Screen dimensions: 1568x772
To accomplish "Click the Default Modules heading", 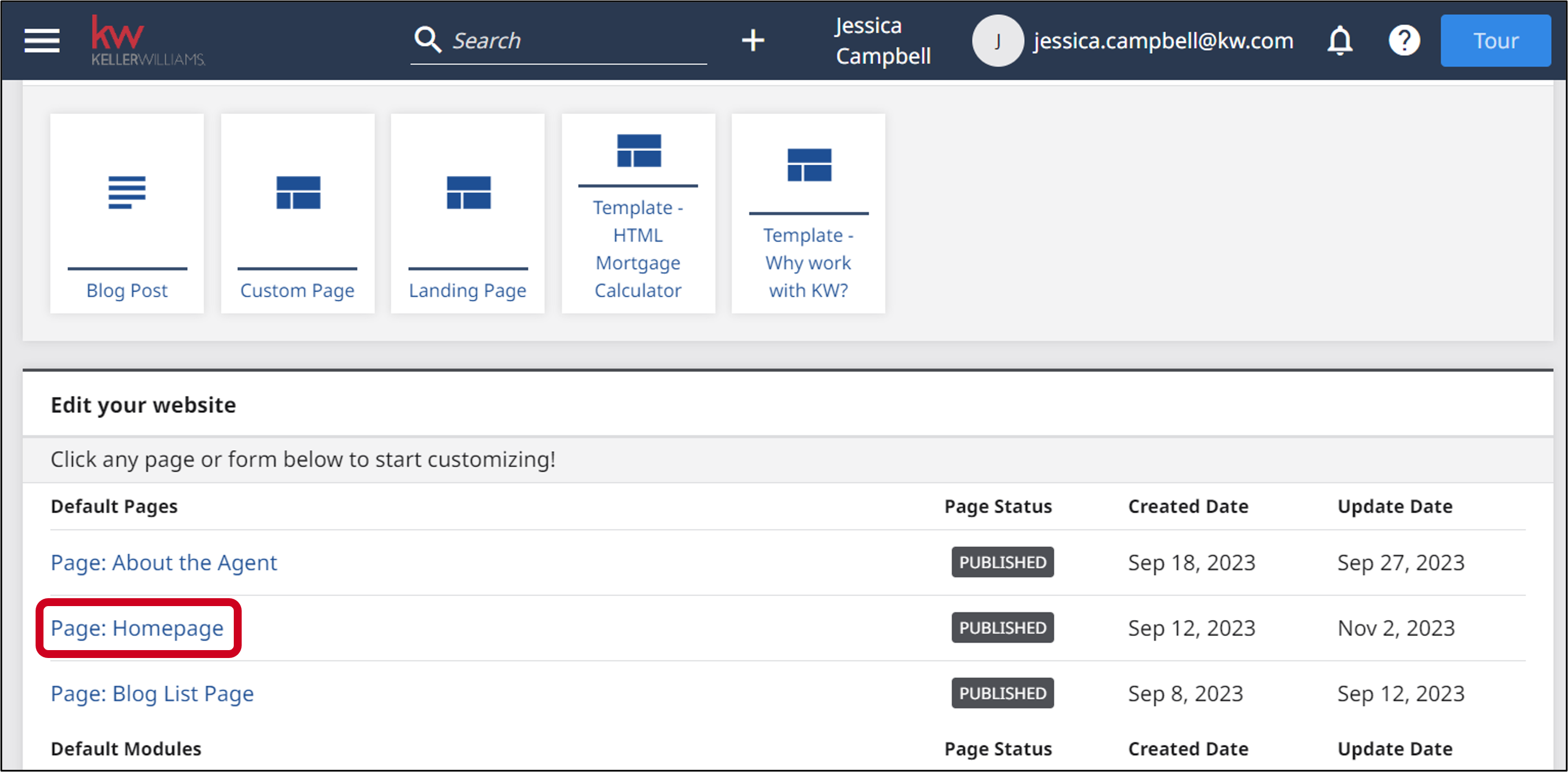I will click(126, 748).
